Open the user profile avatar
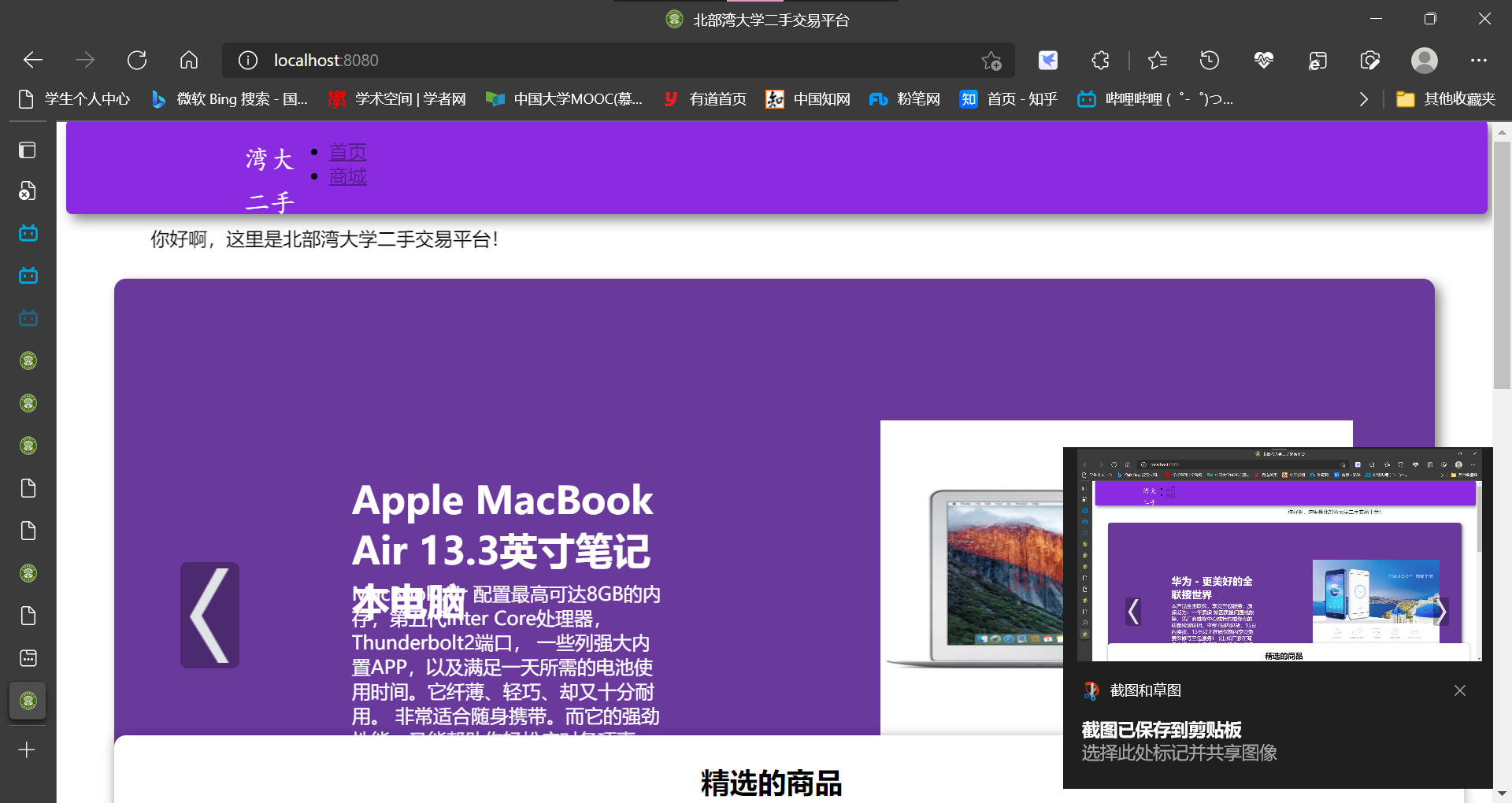This screenshot has width=1512, height=803. click(1425, 60)
